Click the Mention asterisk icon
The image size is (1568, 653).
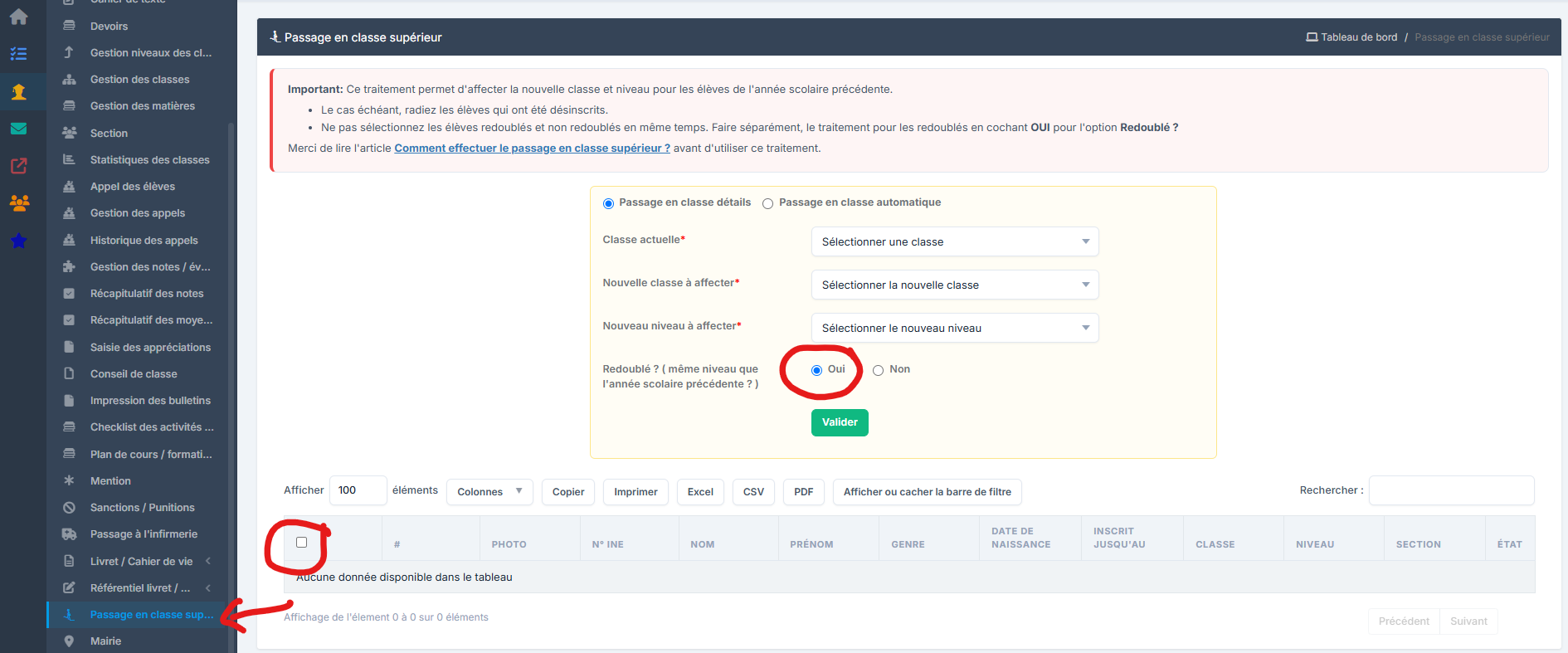[70, 480]
